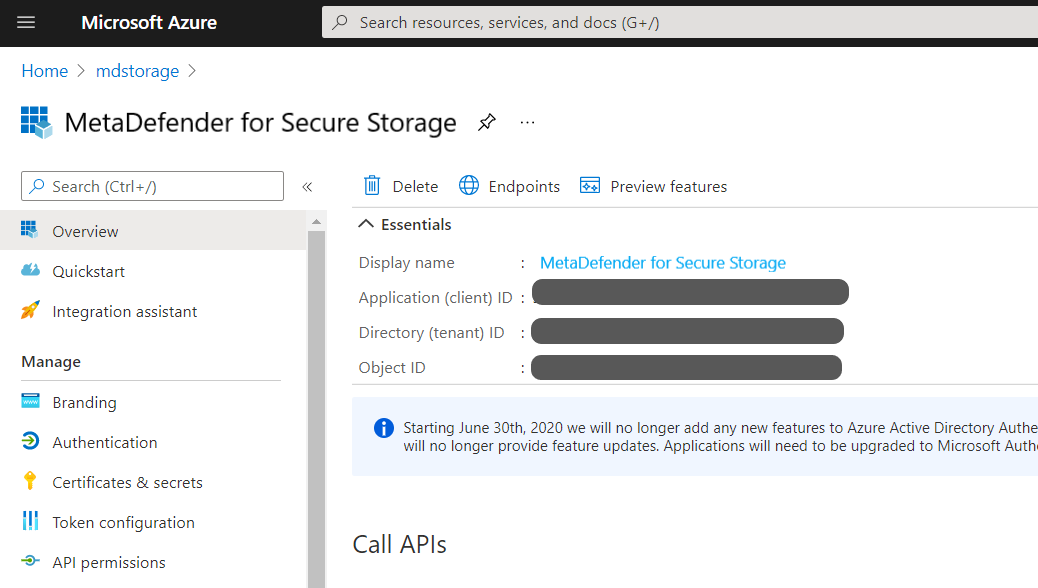Collapse the left navigation menu
The width and height of the screenshot is (1038, 588).
pyautogui.click(x=307, y=187)
